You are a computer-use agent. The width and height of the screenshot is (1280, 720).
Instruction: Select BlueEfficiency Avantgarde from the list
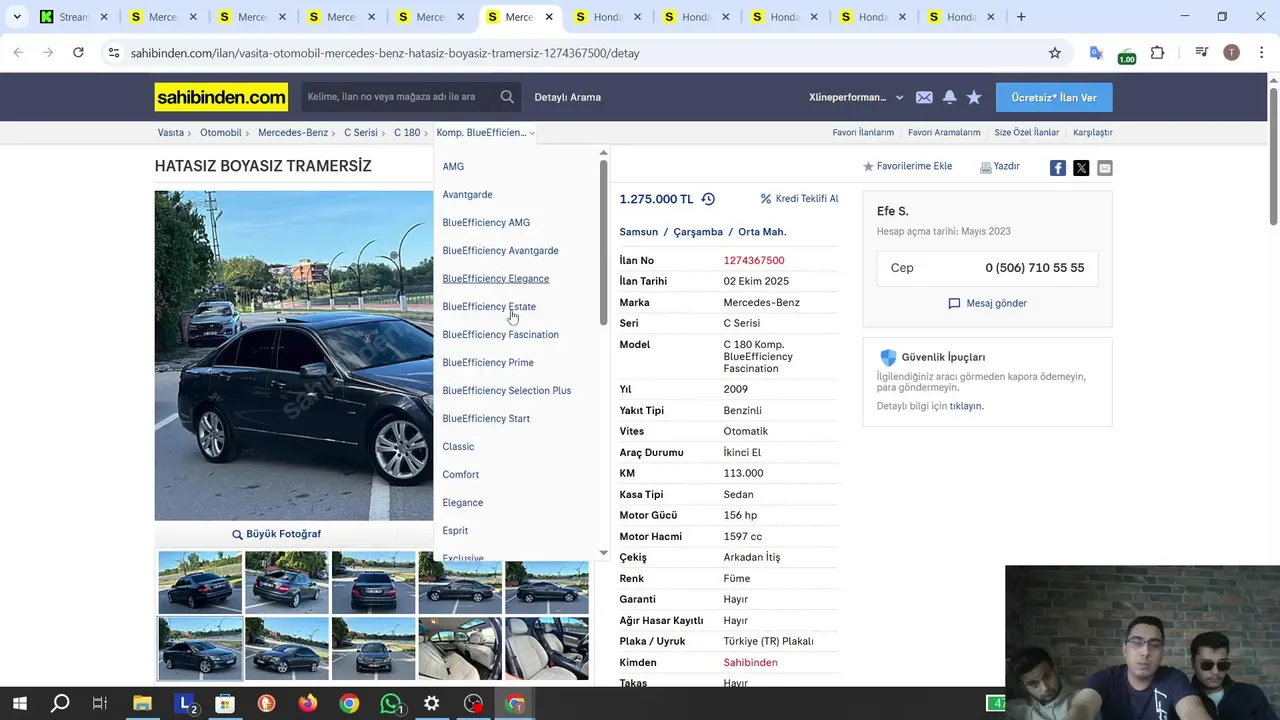click(x=500, y=251)
